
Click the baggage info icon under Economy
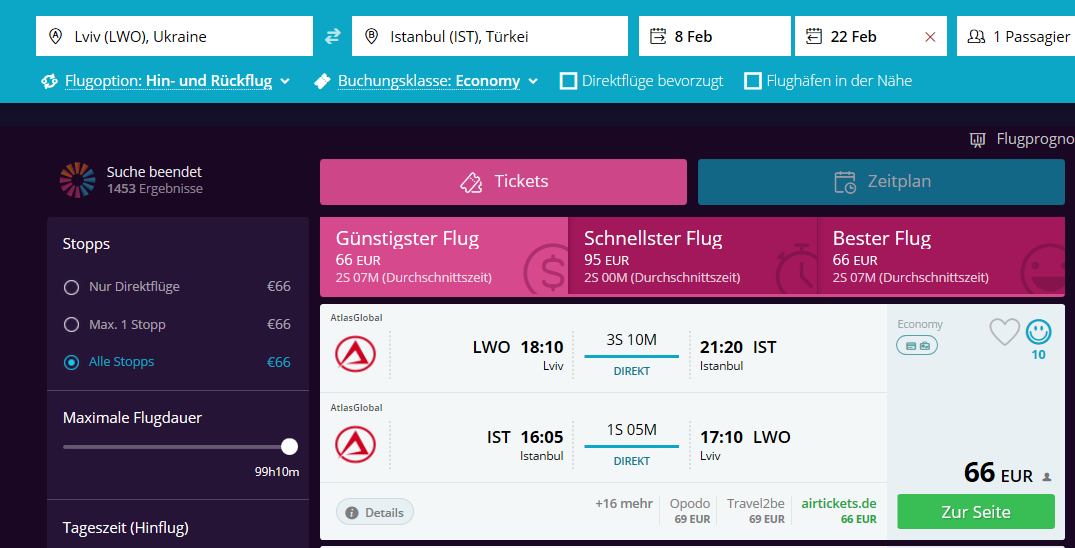(917, 346)
